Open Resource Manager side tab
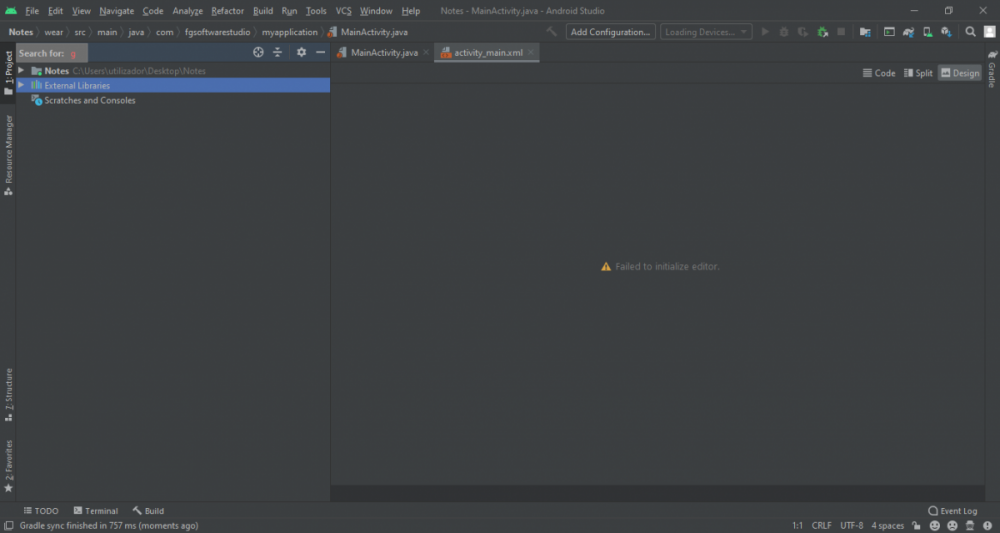 coord(8,155)
